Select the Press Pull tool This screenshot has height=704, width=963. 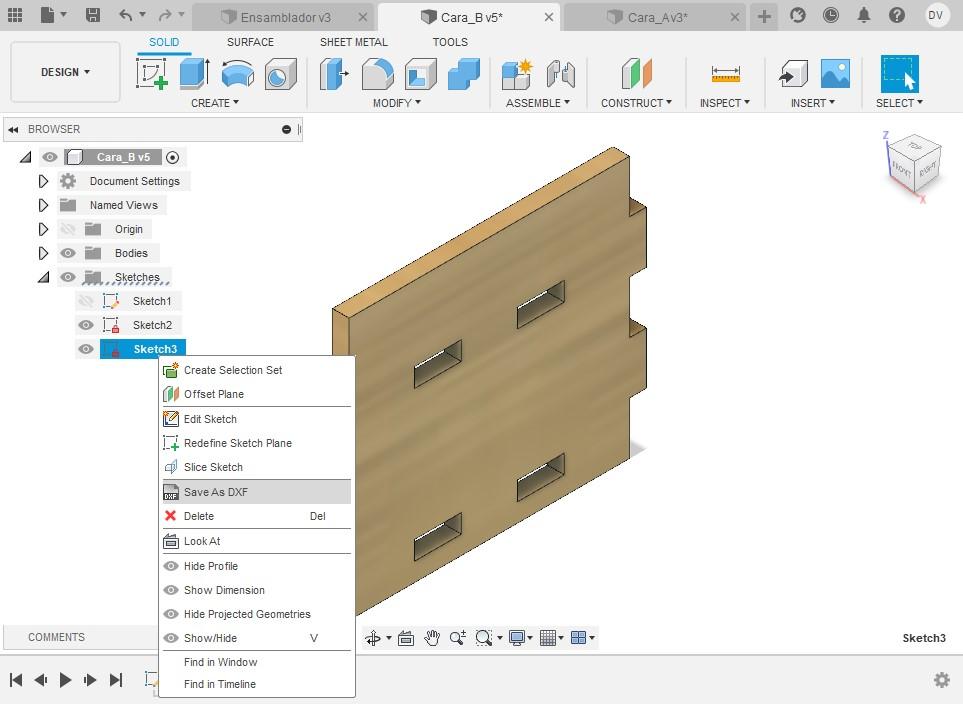(x=335, y=74)
